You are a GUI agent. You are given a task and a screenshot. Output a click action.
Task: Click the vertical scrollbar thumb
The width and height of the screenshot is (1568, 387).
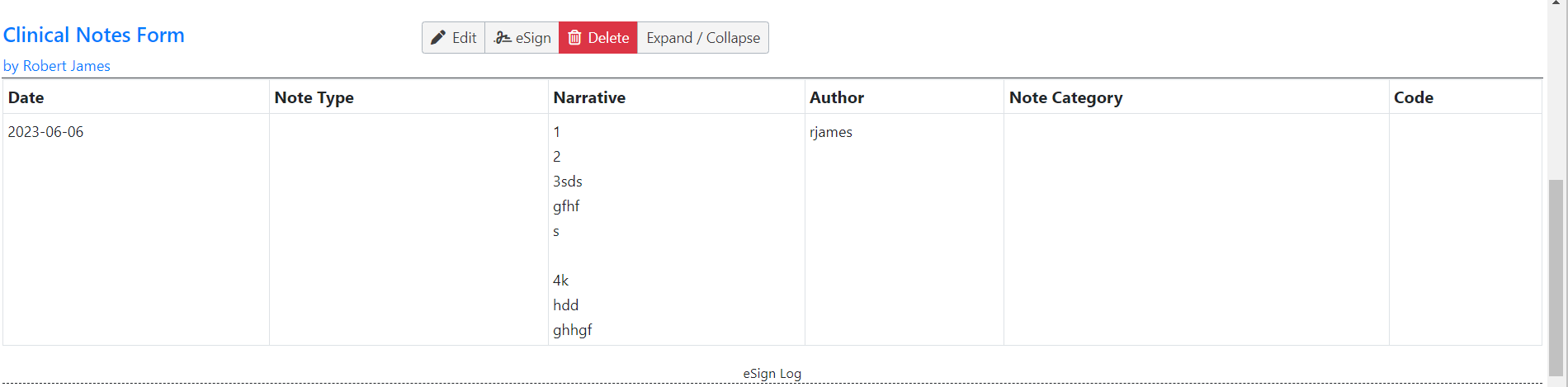[x=1556, y=277]
